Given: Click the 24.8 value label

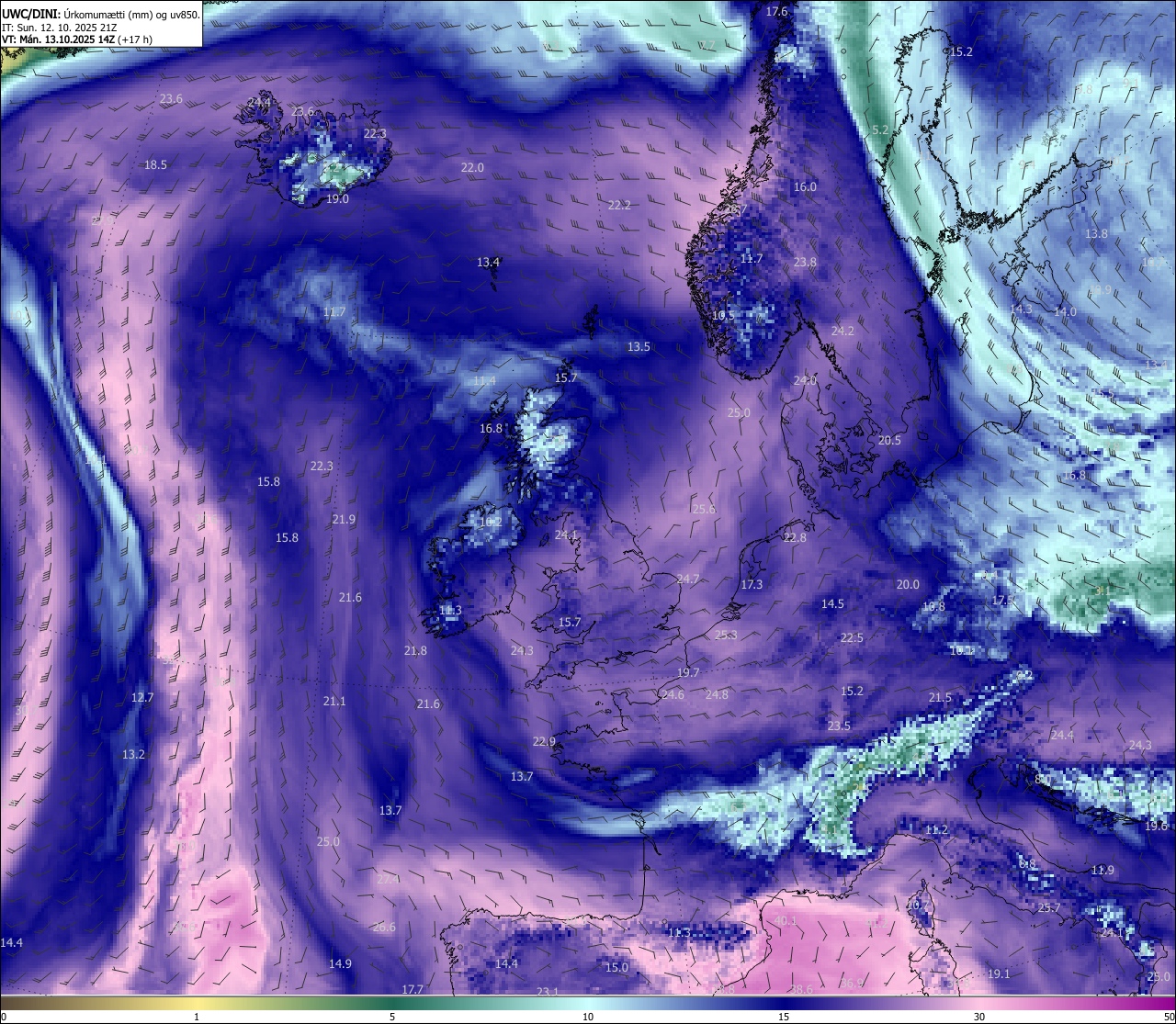Looking at the screenshot, I should pos(717,695).
